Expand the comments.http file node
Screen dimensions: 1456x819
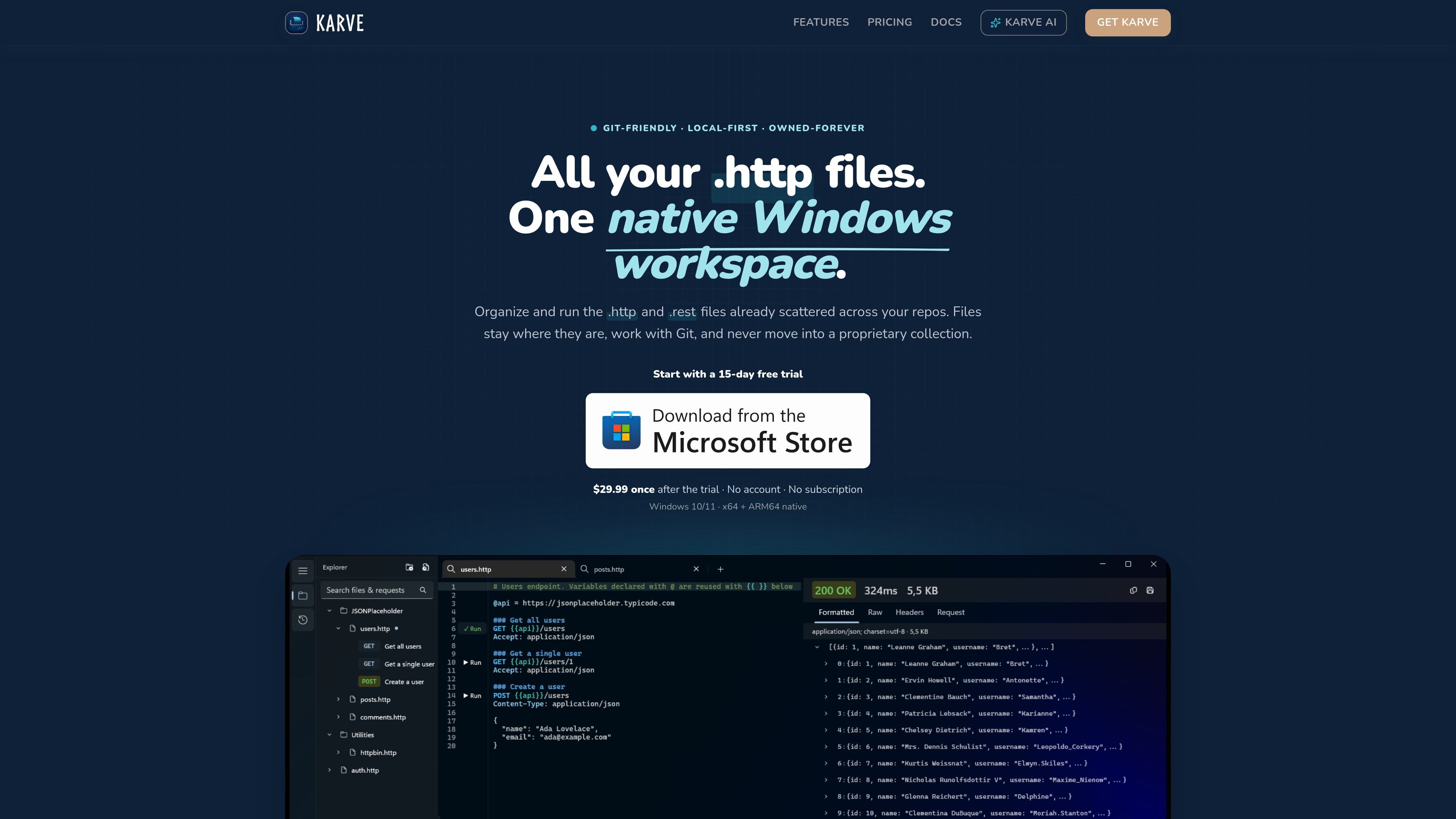(339, 717)
